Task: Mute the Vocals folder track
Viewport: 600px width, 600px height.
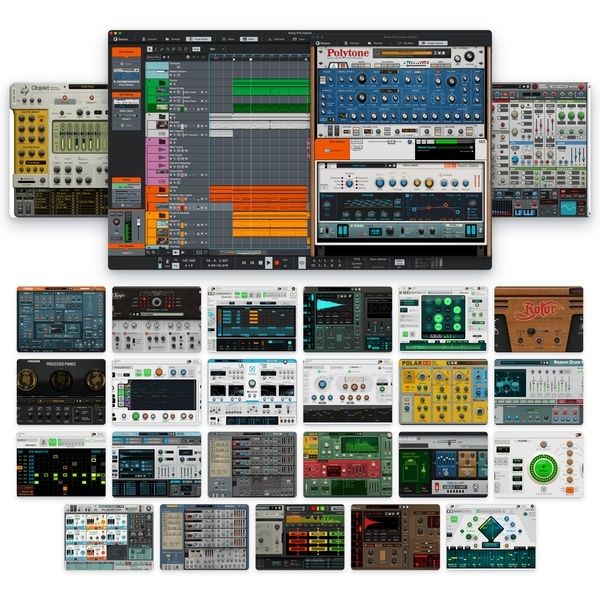Action: pos(171,143)
